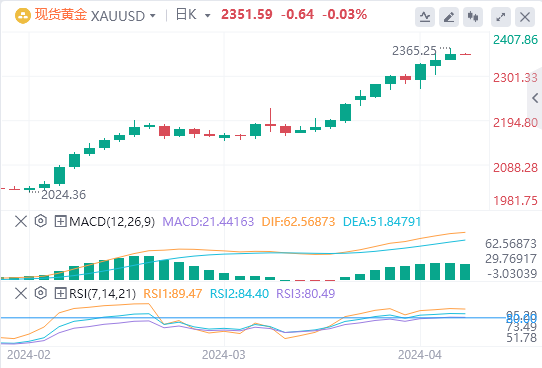Click the 2024-02 date axis label
Image resolution: width=542 pixels, height=368 pixels.
coord(29,355)
